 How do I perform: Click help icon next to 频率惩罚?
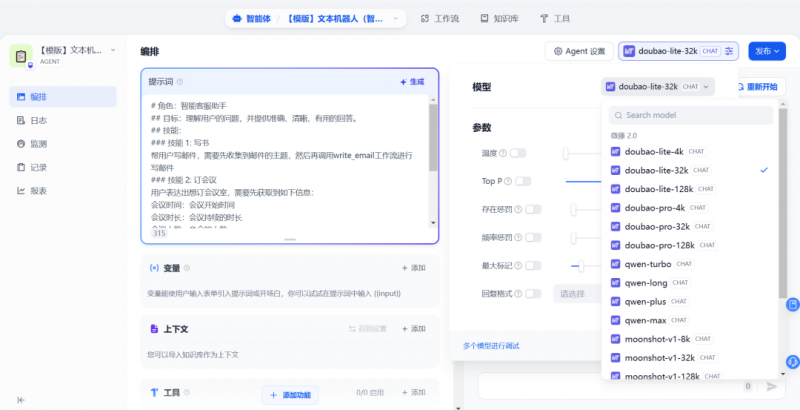point(518,237)
